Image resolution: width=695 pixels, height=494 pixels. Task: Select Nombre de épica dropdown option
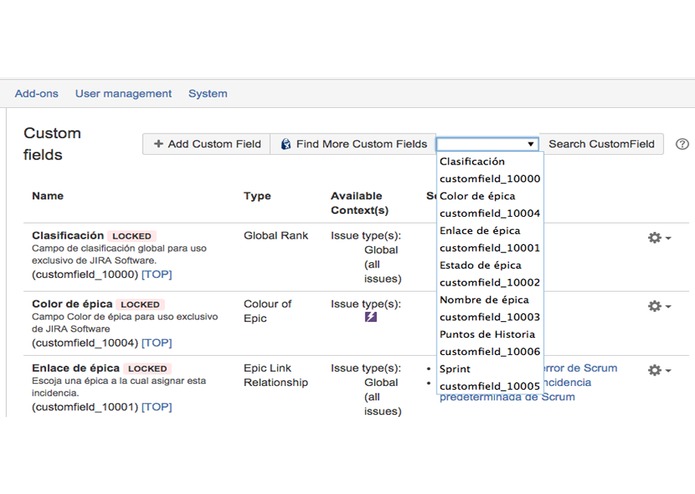490,300
